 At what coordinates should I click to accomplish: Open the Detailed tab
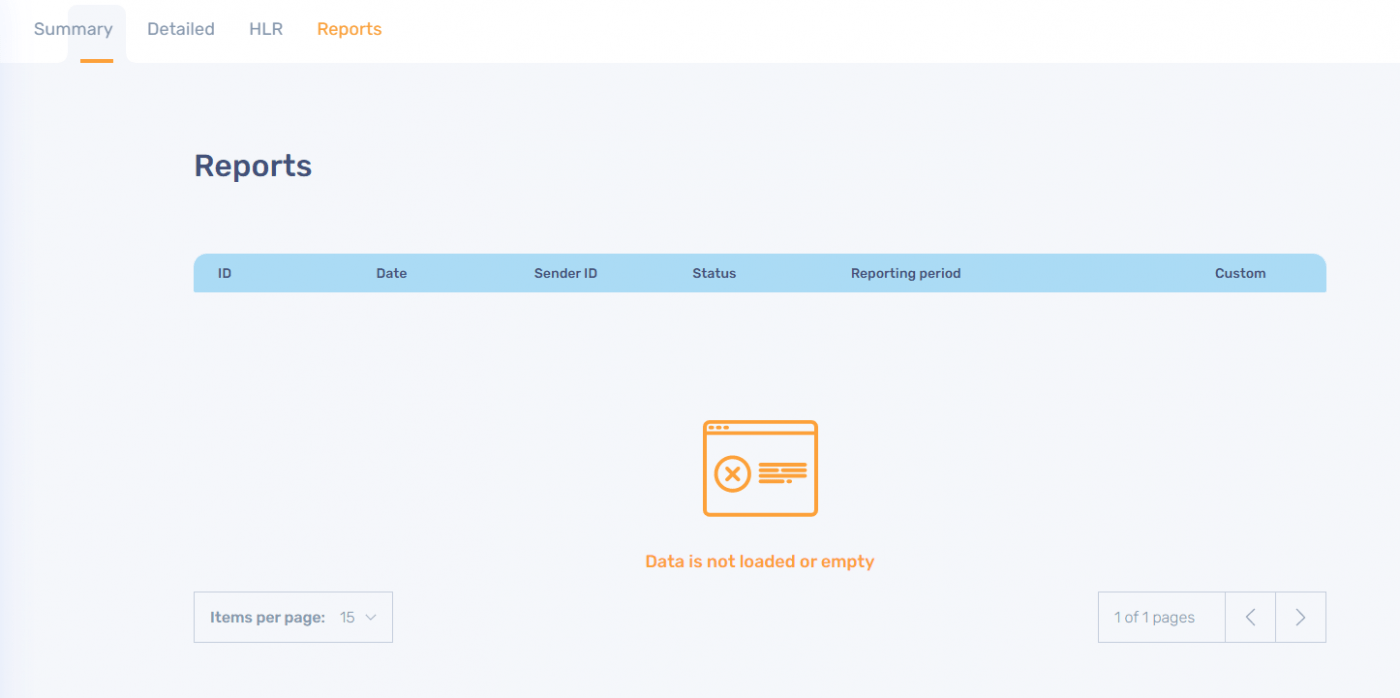[x=180, y=29]
